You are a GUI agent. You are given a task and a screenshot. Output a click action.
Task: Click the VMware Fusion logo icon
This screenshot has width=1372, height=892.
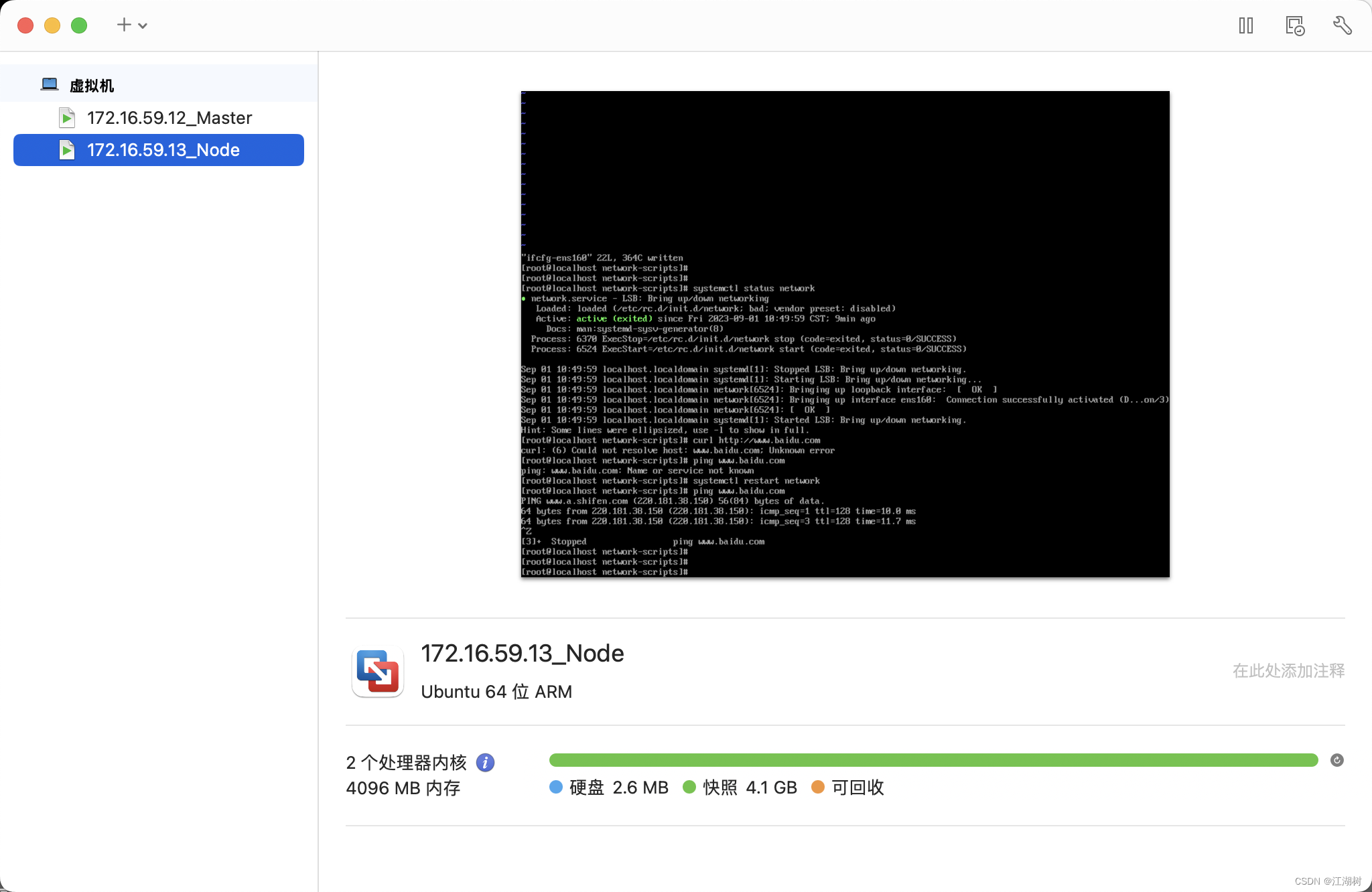point(378,671)
